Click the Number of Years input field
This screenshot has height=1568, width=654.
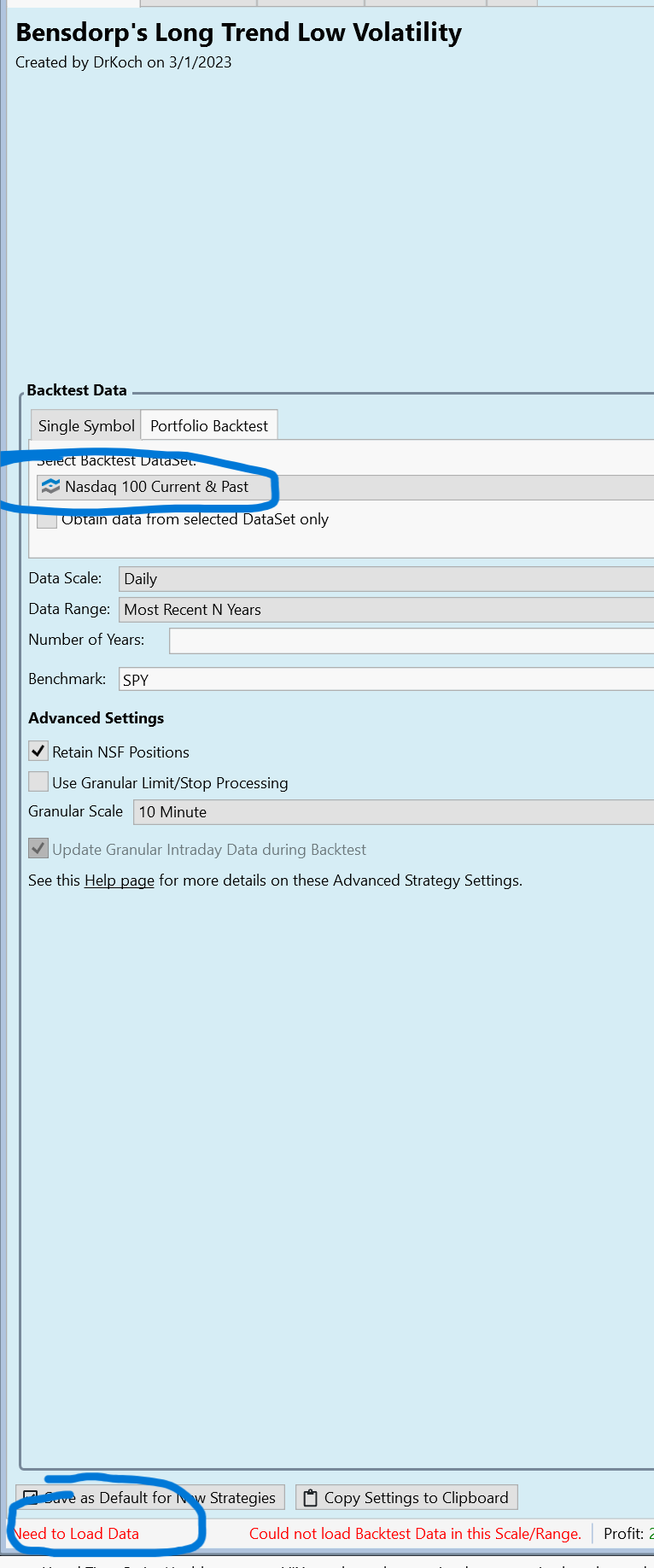[x=410, y=641]
